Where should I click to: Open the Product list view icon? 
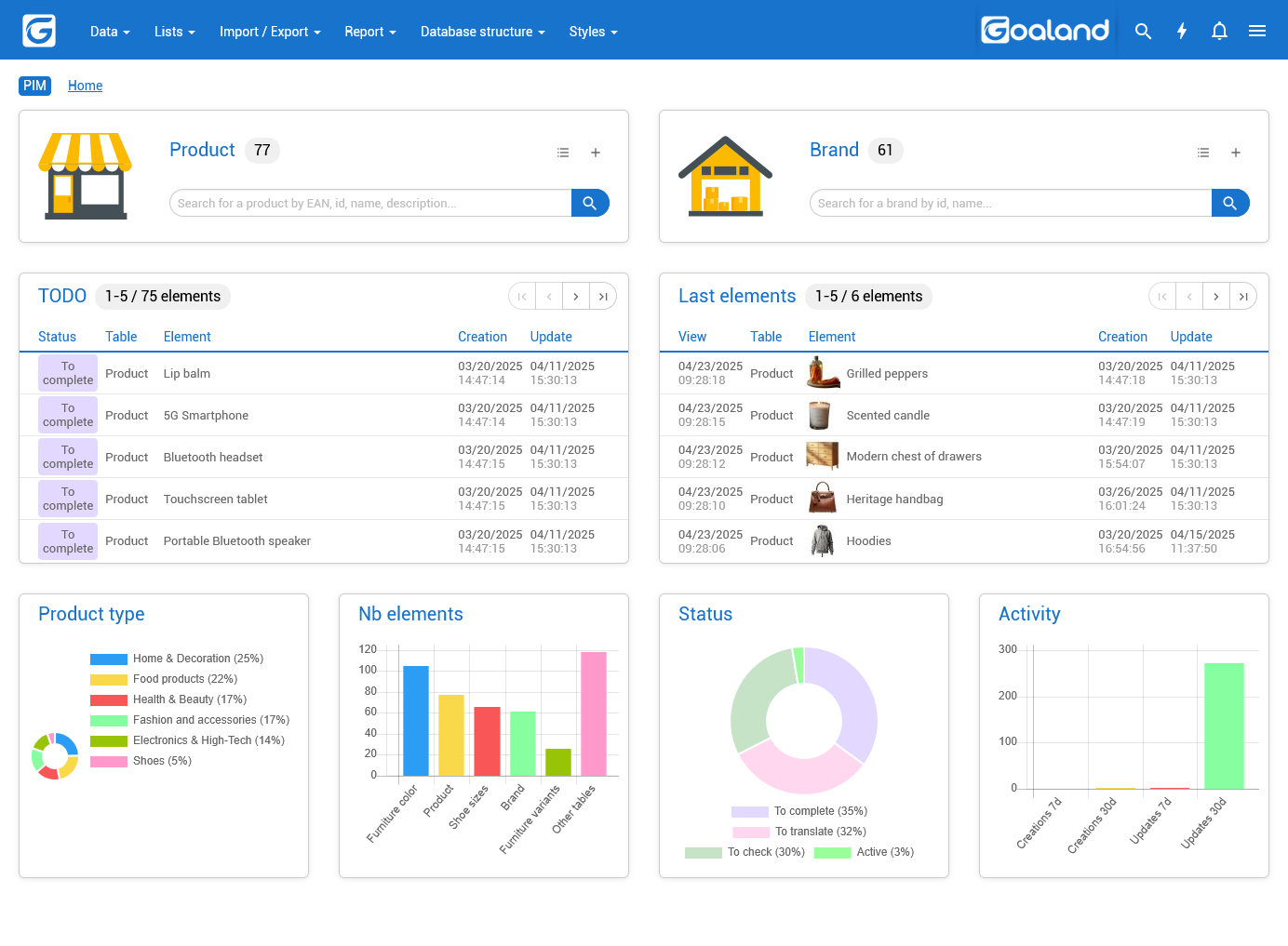coord(563,152)
